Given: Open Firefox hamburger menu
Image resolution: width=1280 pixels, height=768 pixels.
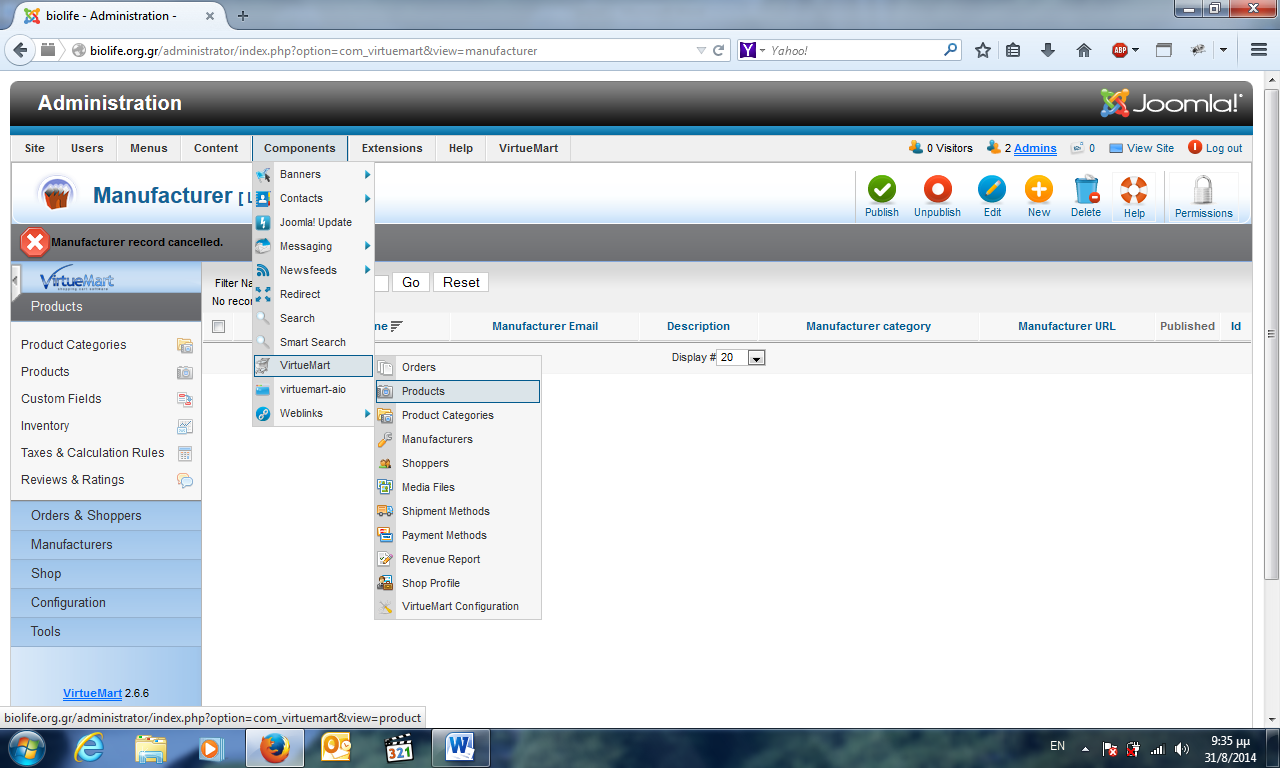Looking at the screenshot, I should (x=1259, y=50).
